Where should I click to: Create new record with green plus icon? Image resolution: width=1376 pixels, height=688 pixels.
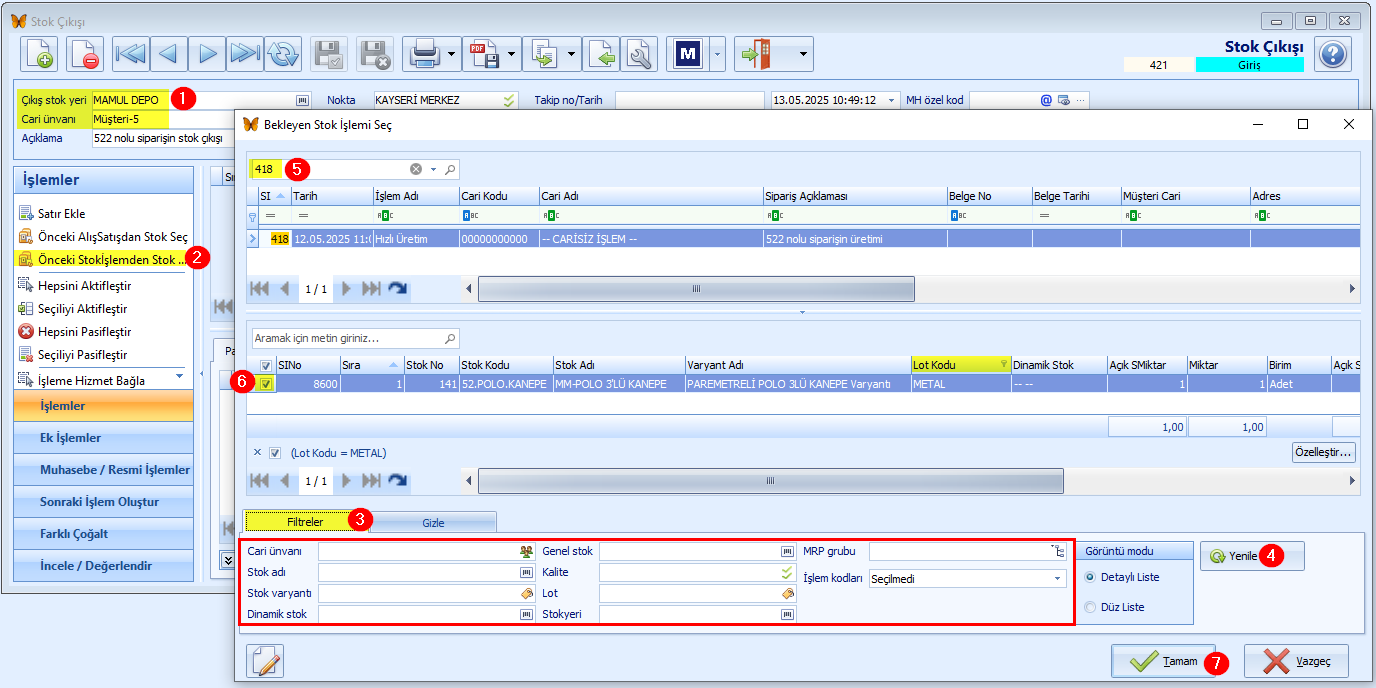pyautogui.click(x=39, y=54)
